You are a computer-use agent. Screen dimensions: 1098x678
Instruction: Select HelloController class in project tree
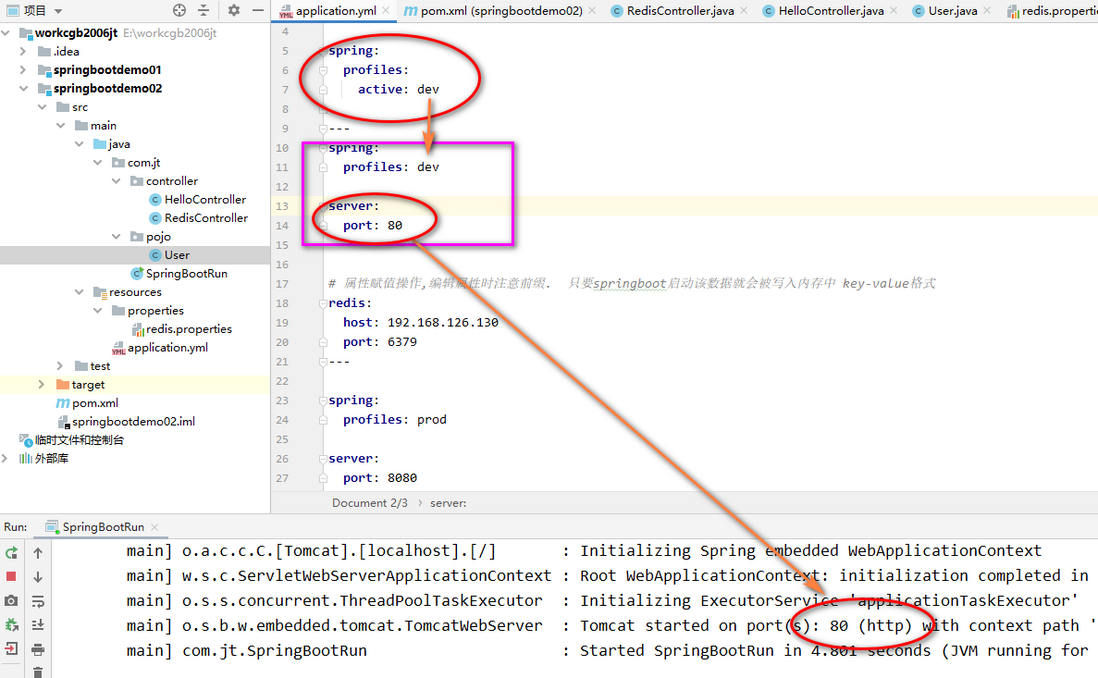point(205,200)
